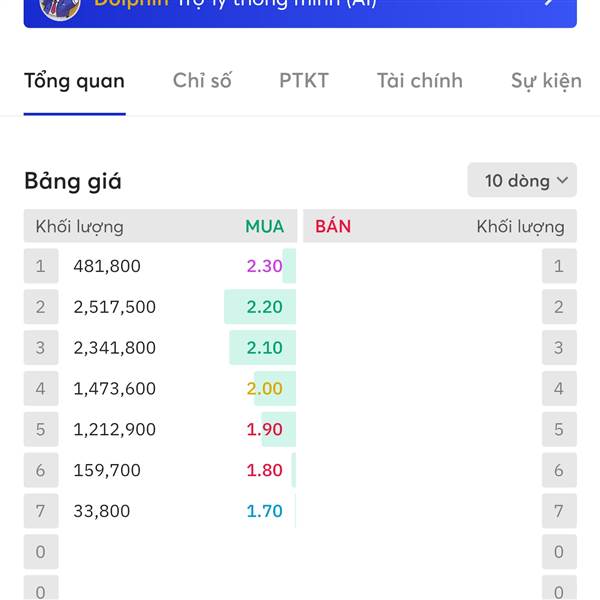
Task: Select the Tài chính tab
Action: [420, 81]
